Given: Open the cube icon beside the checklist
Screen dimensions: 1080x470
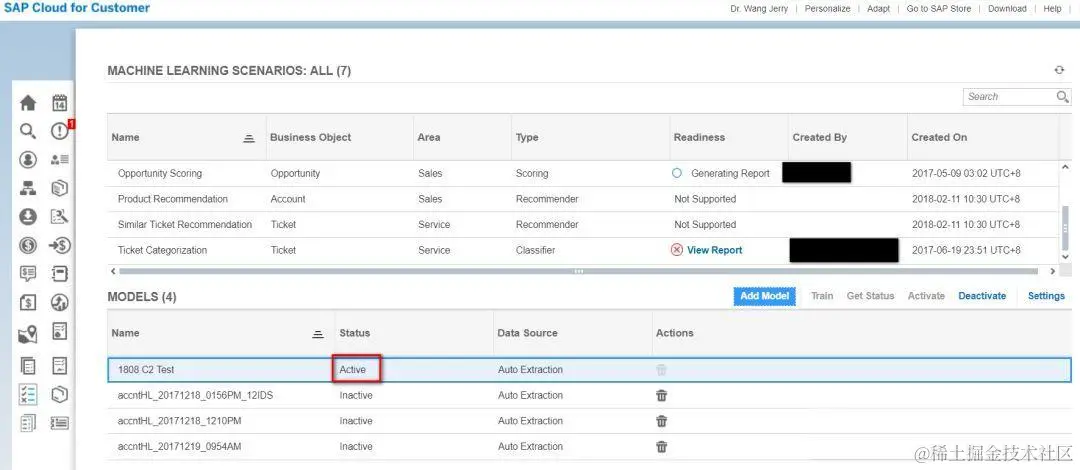Looking at the screenshot, I should tap(60, 394).
